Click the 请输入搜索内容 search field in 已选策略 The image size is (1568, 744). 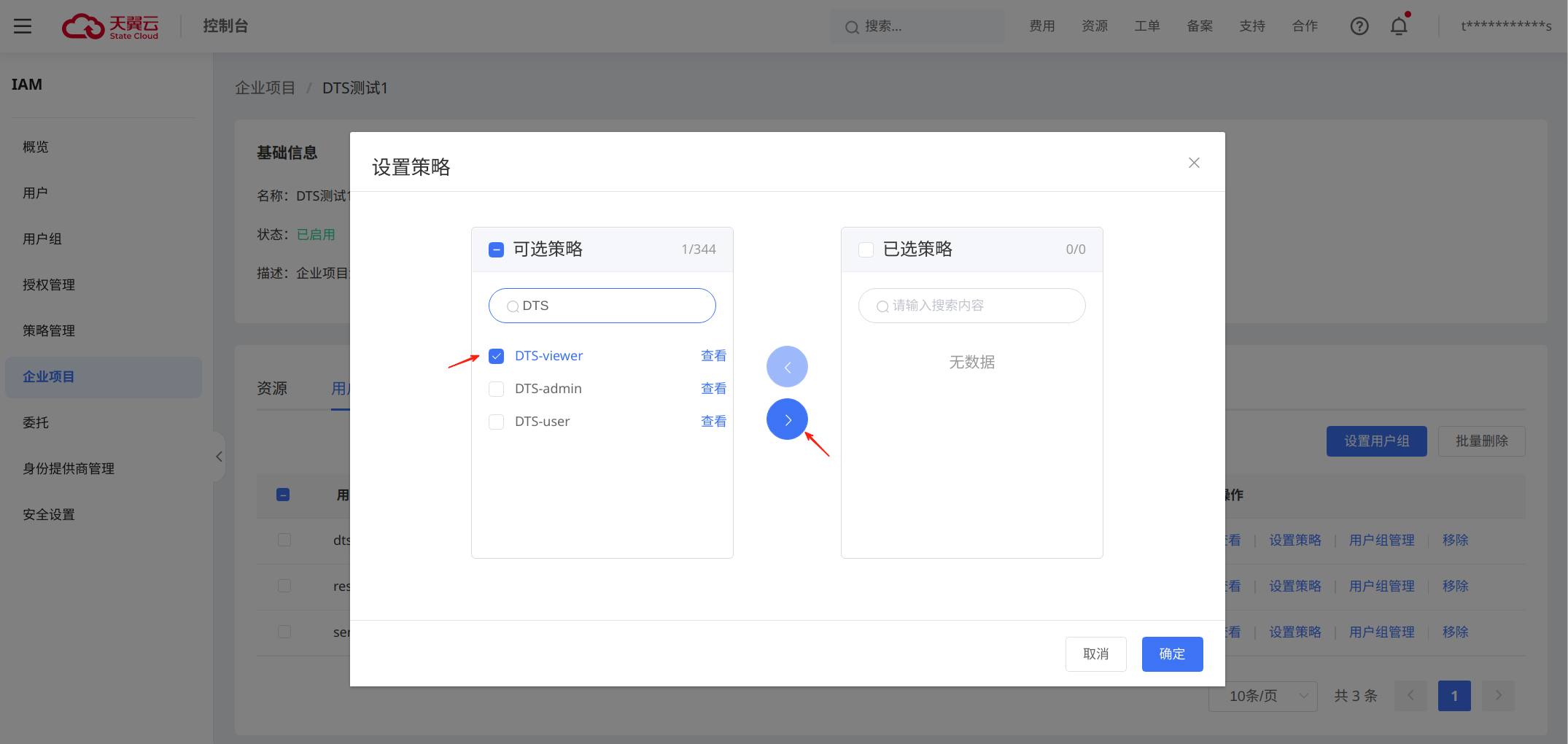click(x=971, y=306)
